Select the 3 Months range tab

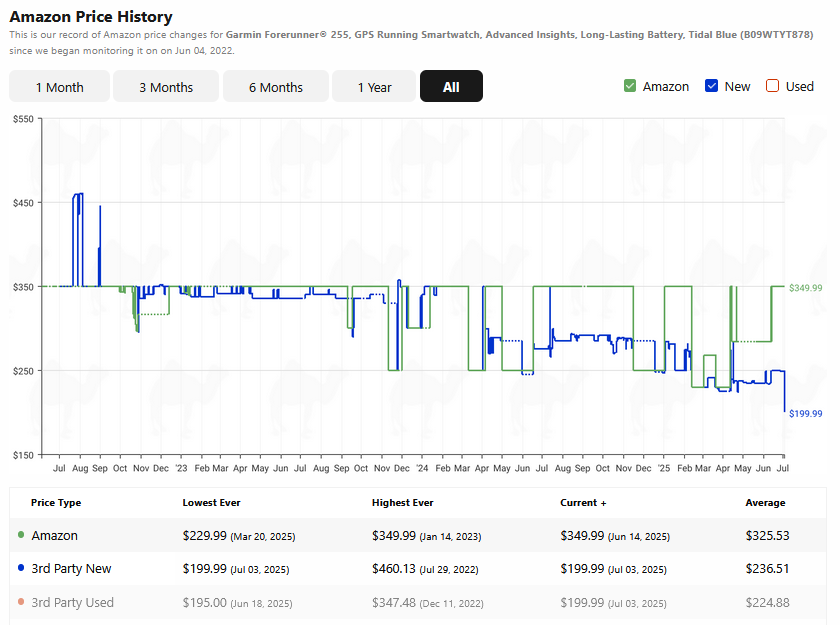pos(166,86)
